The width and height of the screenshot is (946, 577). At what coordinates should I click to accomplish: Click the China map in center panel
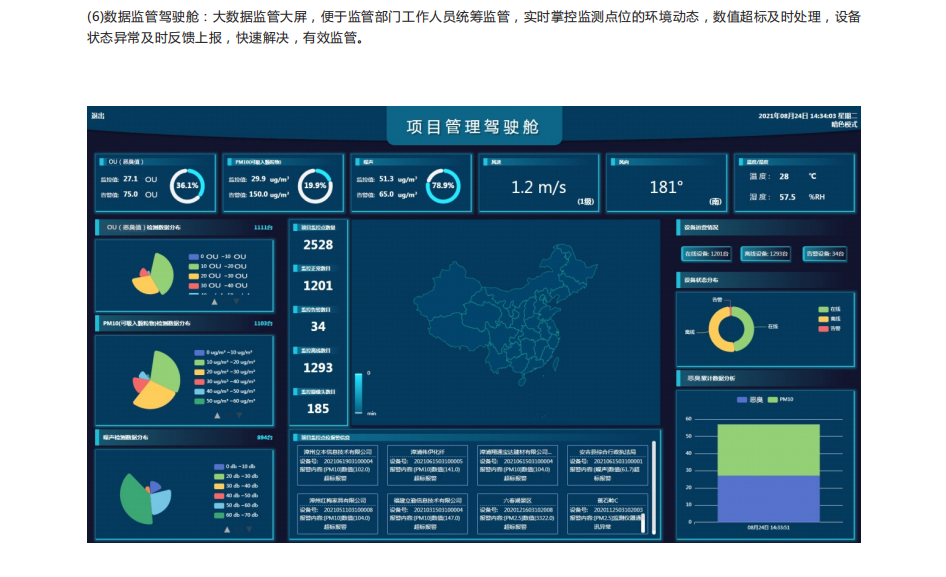click(506, 313)
